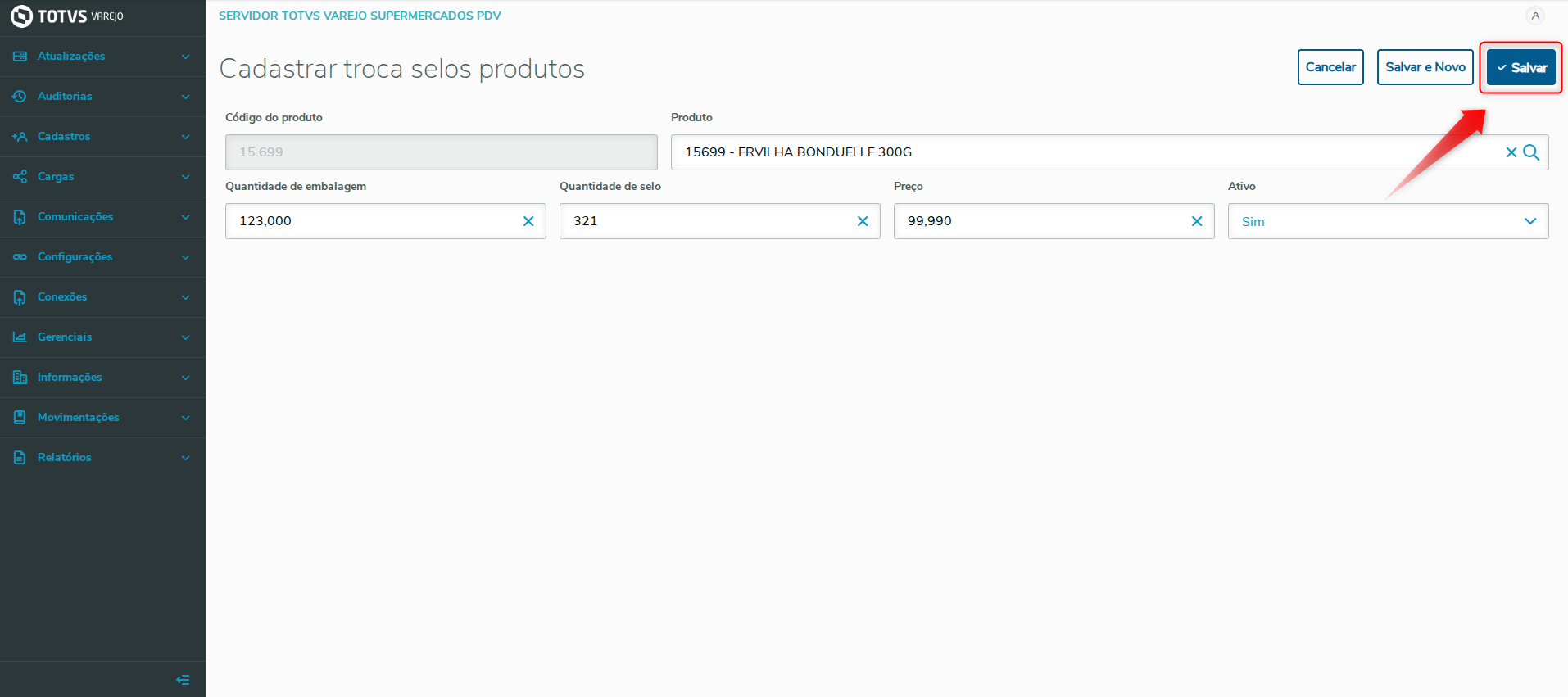This screenshot has height=697, width=1568.
Task: Expand the Informações chevron
Action: click(x=186, y=378)
